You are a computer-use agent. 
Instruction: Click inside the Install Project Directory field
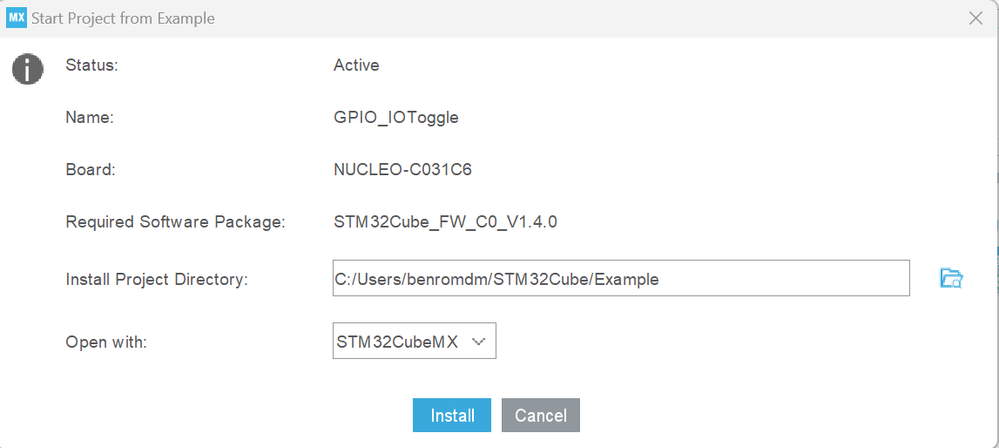point(620,279)
